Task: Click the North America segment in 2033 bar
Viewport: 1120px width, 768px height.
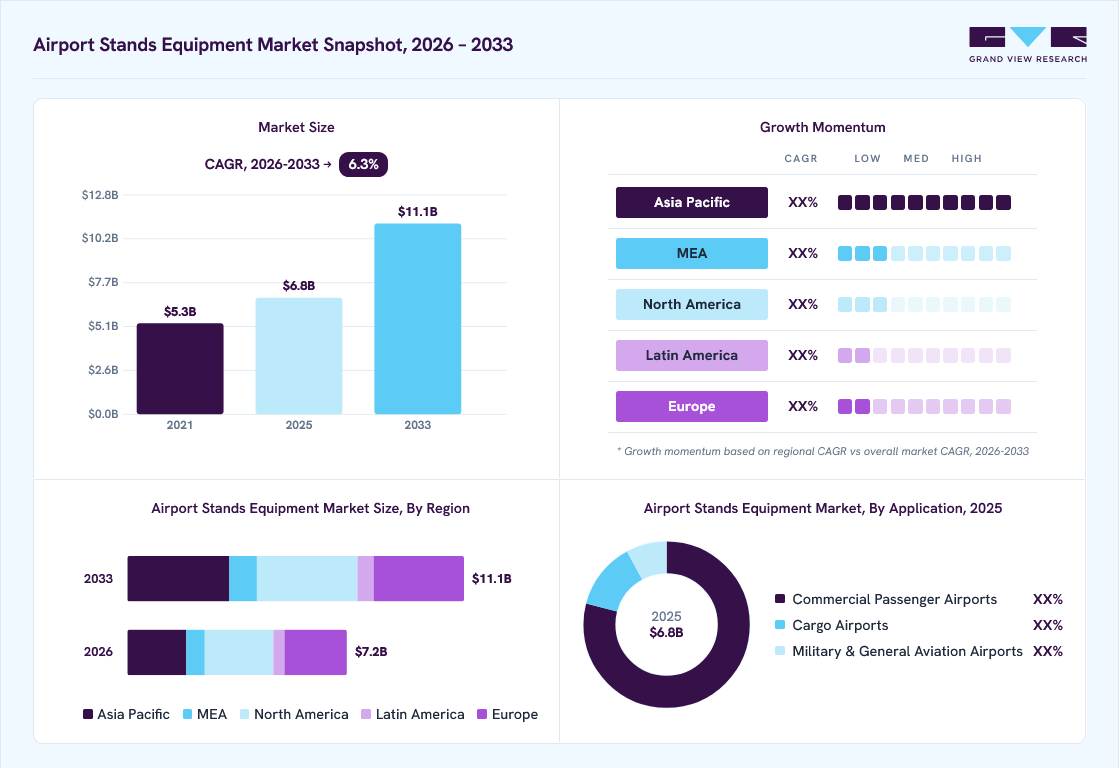Action: pyautogui.click(x=307, y=579)
